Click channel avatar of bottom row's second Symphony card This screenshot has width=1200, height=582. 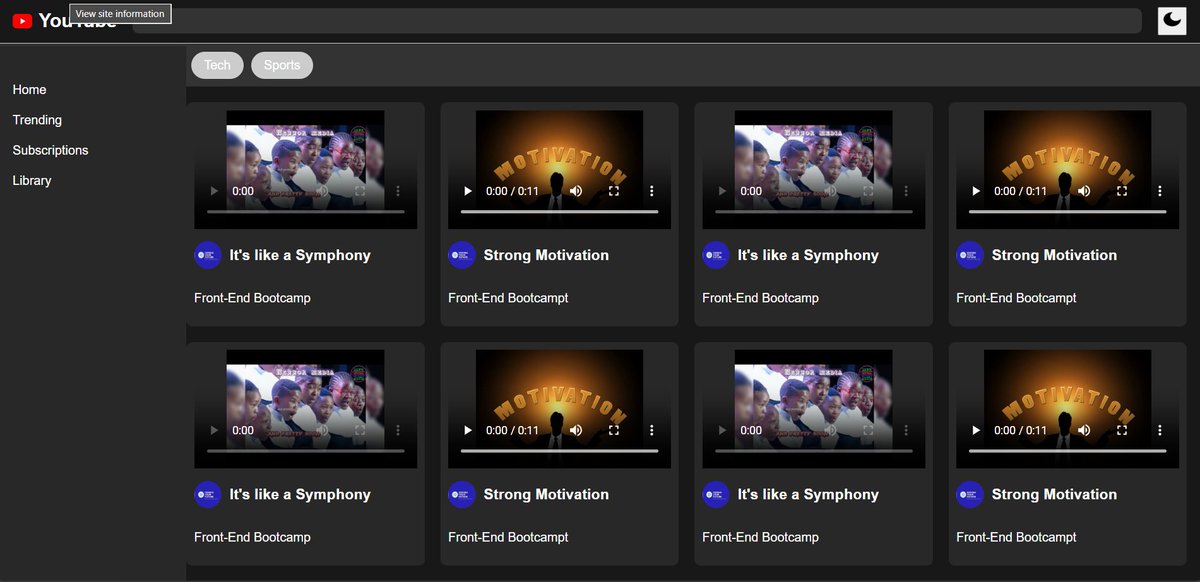[715, 494]
